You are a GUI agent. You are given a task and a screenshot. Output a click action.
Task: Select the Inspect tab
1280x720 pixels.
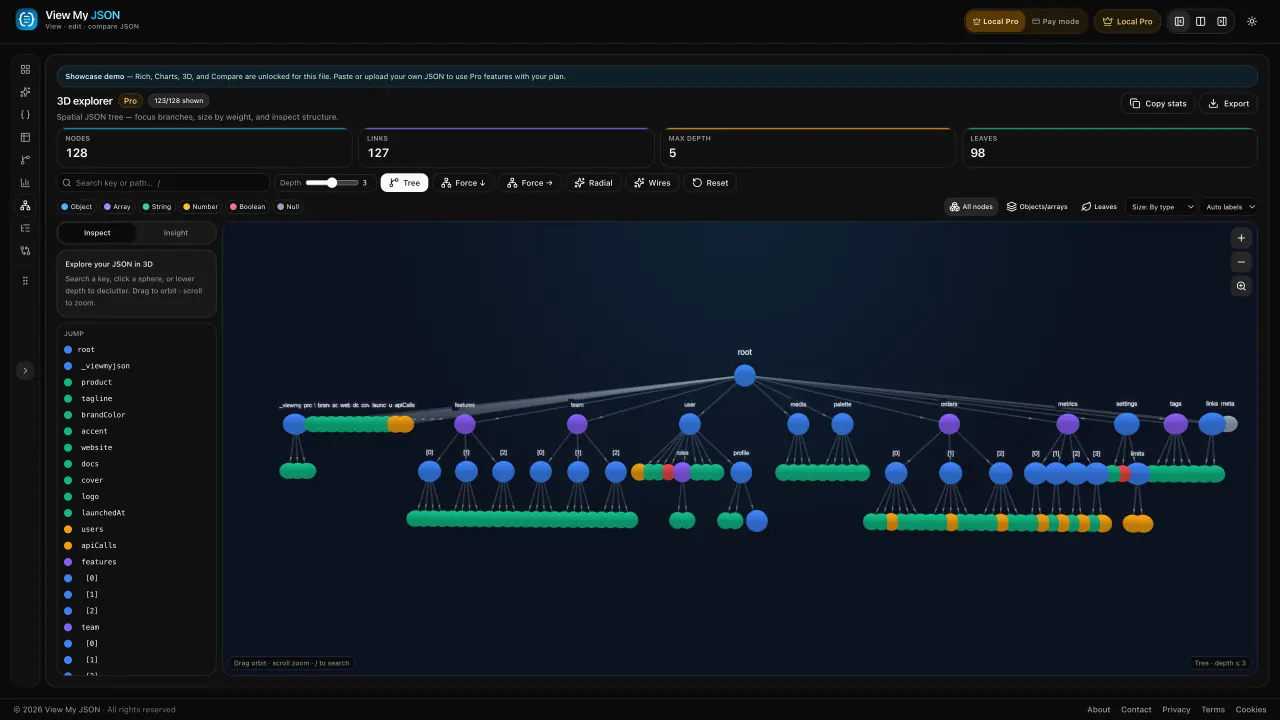click(x=98, y=233)
